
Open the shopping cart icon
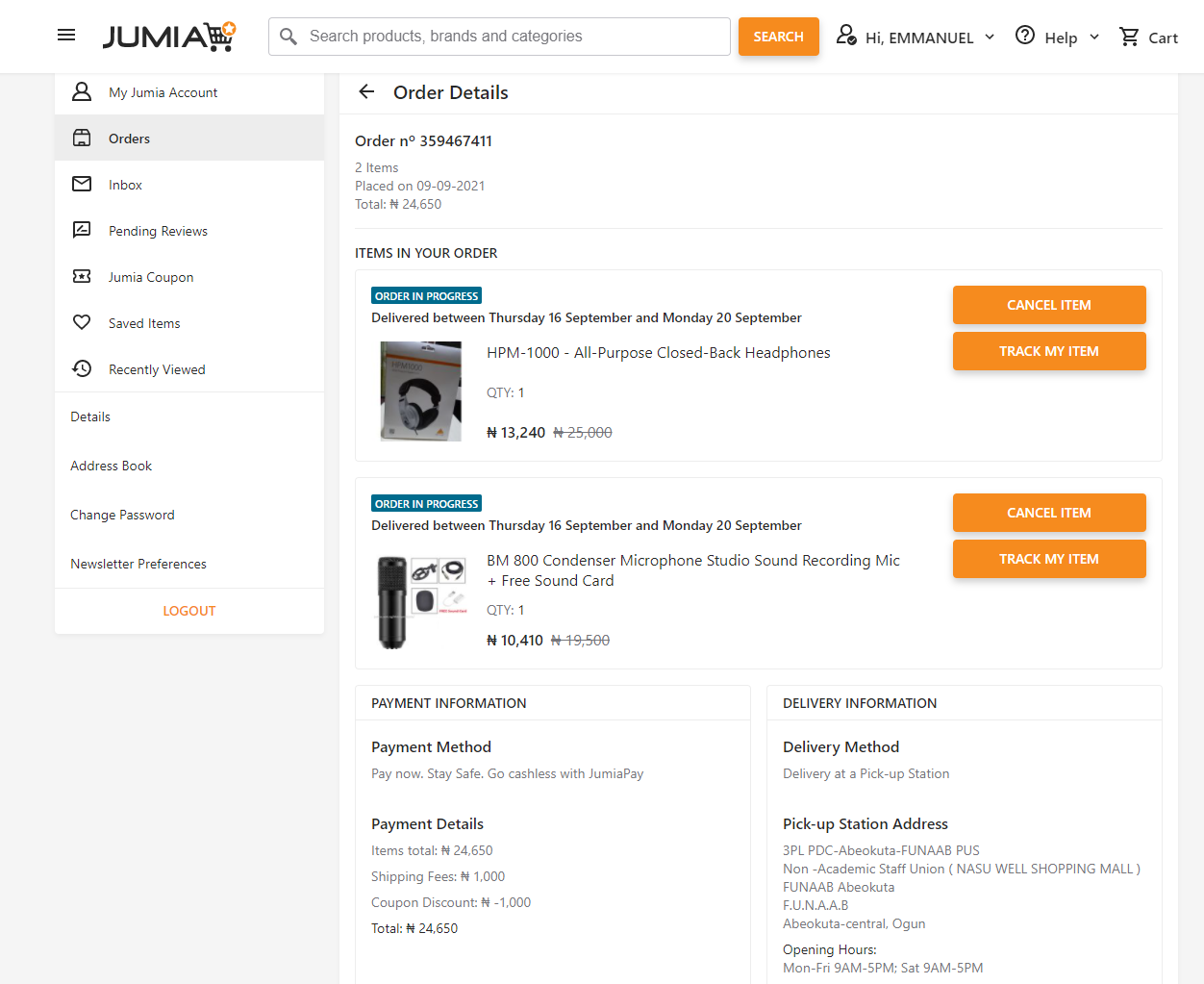1129,37
